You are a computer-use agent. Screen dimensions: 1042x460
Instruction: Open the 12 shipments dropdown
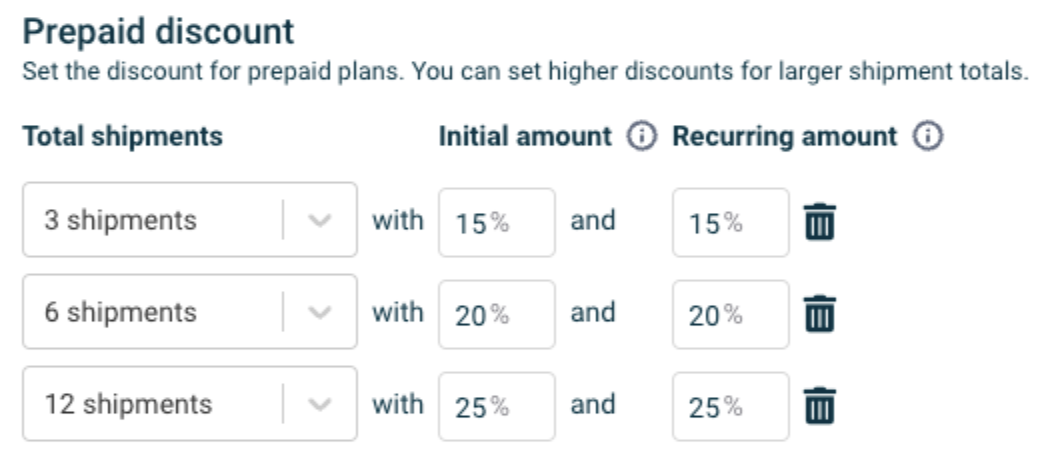pyautogui.click(x=190, y=403)
